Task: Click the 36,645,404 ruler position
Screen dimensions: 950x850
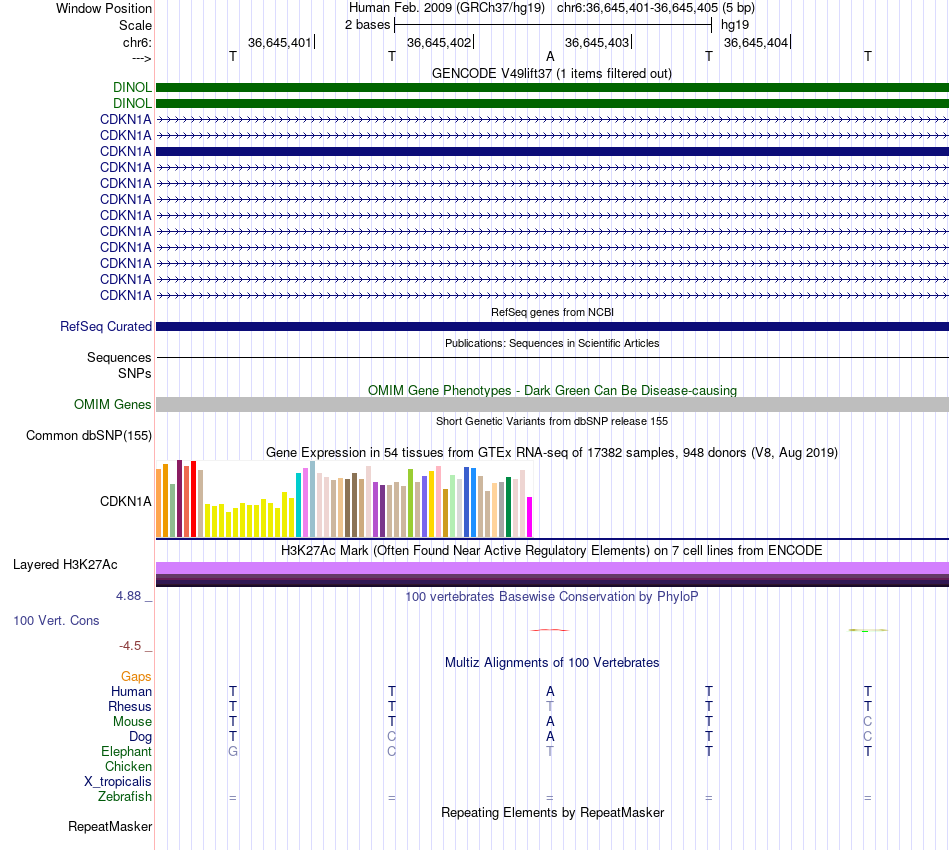Action: (756, 42)
